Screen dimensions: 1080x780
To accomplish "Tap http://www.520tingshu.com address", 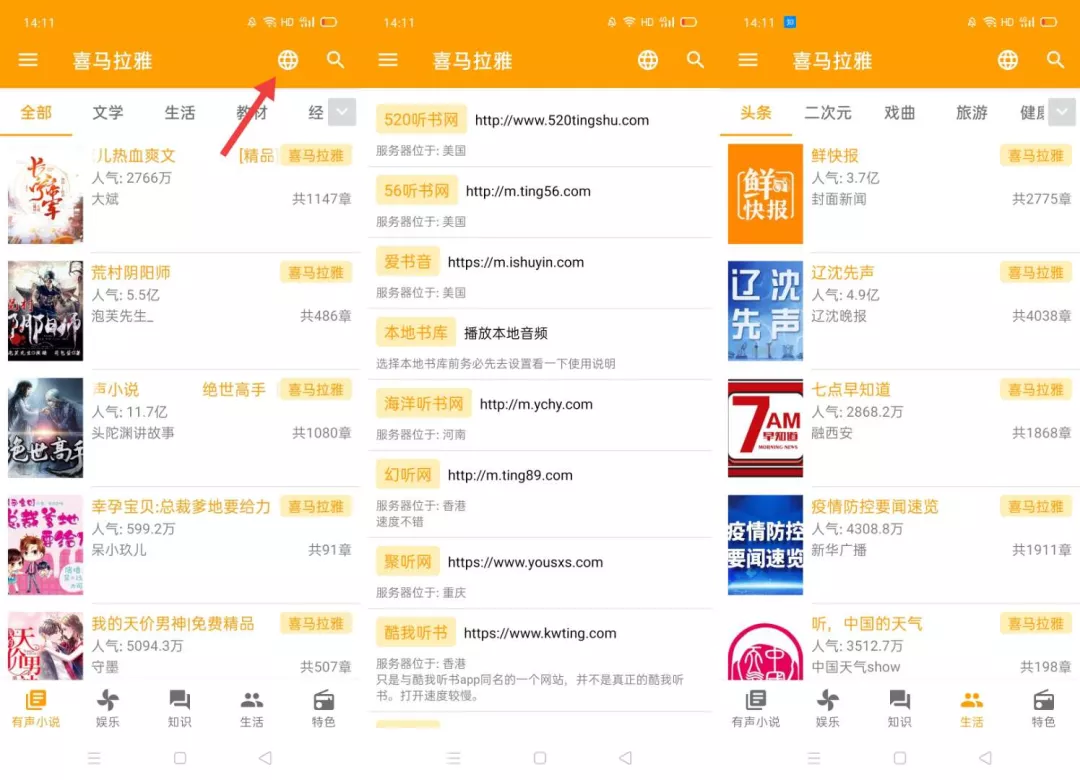I will tap(562, 120).
